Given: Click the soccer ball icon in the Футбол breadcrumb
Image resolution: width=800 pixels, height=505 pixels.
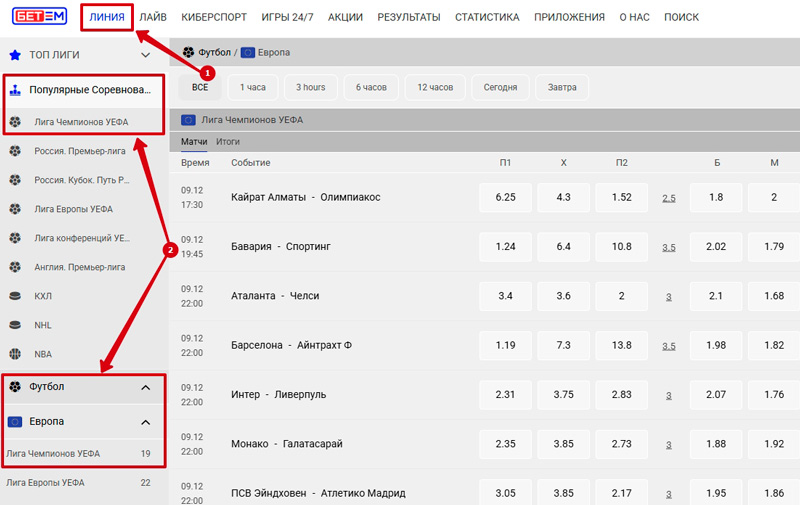Looking at the screenshot, I should pos(189,52).
